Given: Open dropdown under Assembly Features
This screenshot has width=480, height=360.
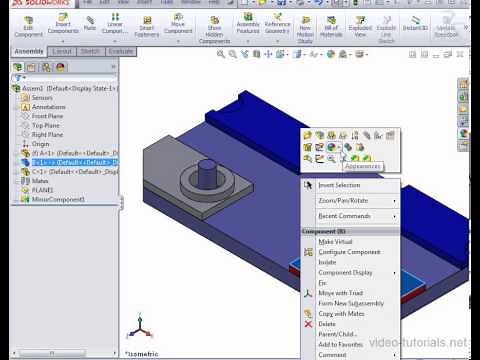Looking at the screenshot, I should click(x=248, y=41).
